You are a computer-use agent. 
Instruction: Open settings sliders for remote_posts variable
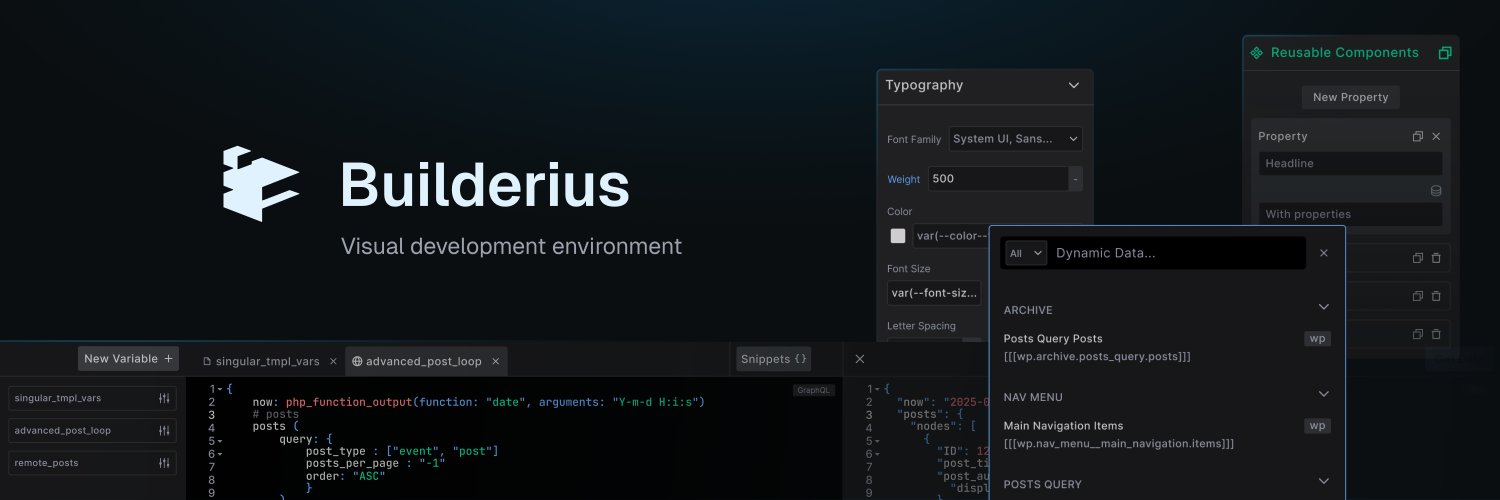[x=164, y=463]
